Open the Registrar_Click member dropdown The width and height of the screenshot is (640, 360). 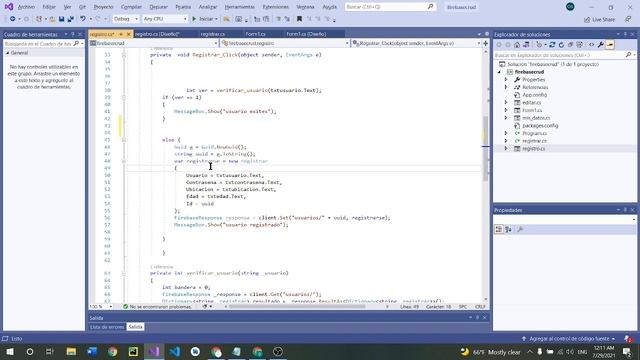[416, 43]
